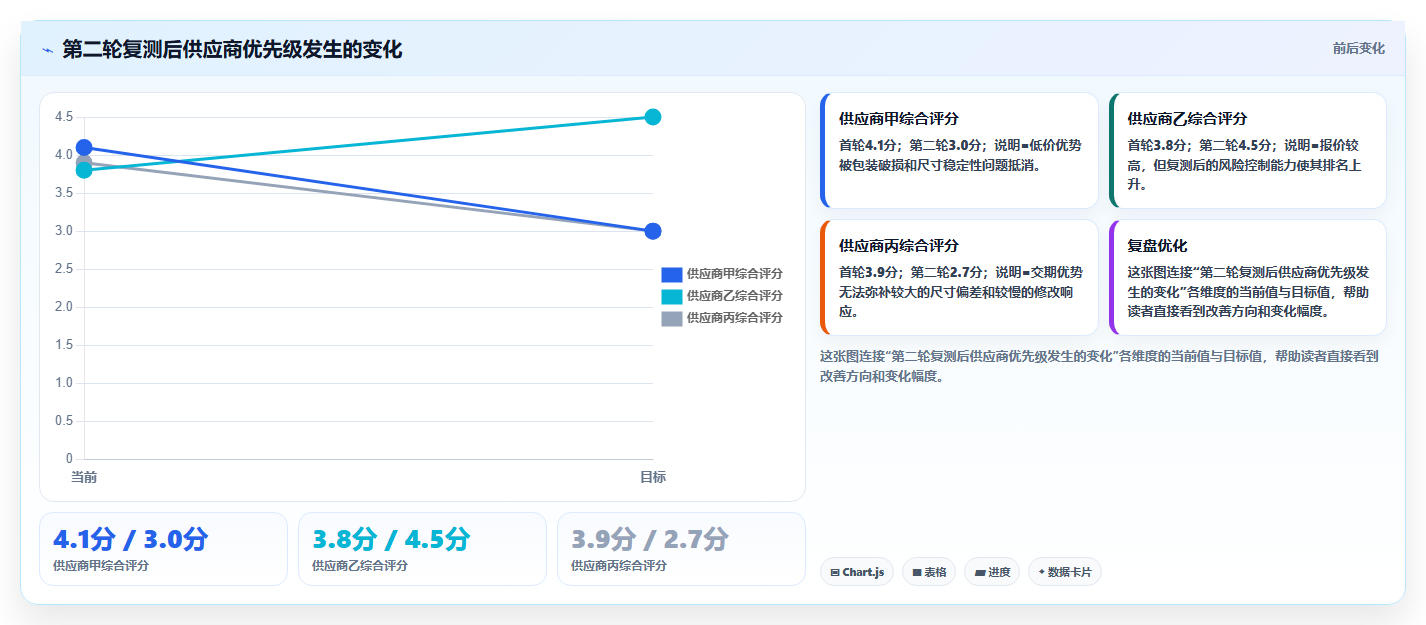This screenshot has width=1426, height=625.
Task: Click the caption paragraph below the cards
Action: pos(1100,366)
